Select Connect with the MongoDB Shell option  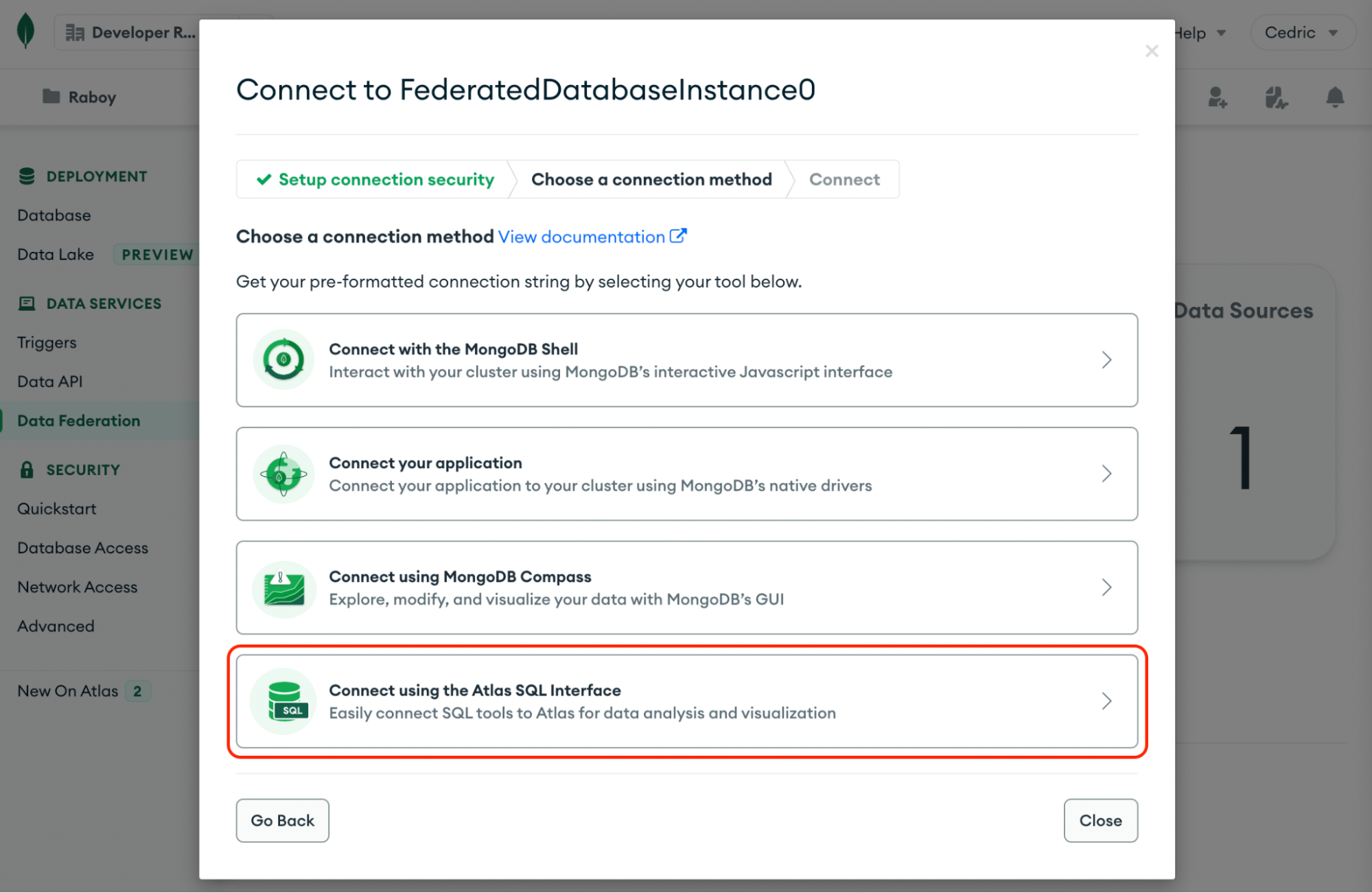pos(686,360)
